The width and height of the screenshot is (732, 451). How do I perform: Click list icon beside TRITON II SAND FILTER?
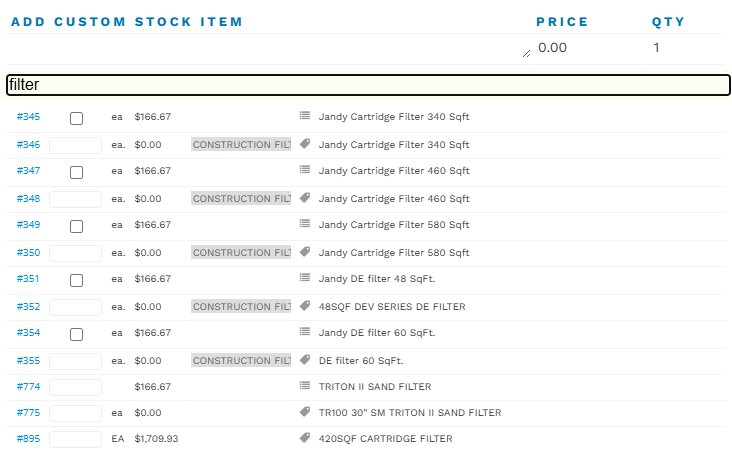point(305,386)
